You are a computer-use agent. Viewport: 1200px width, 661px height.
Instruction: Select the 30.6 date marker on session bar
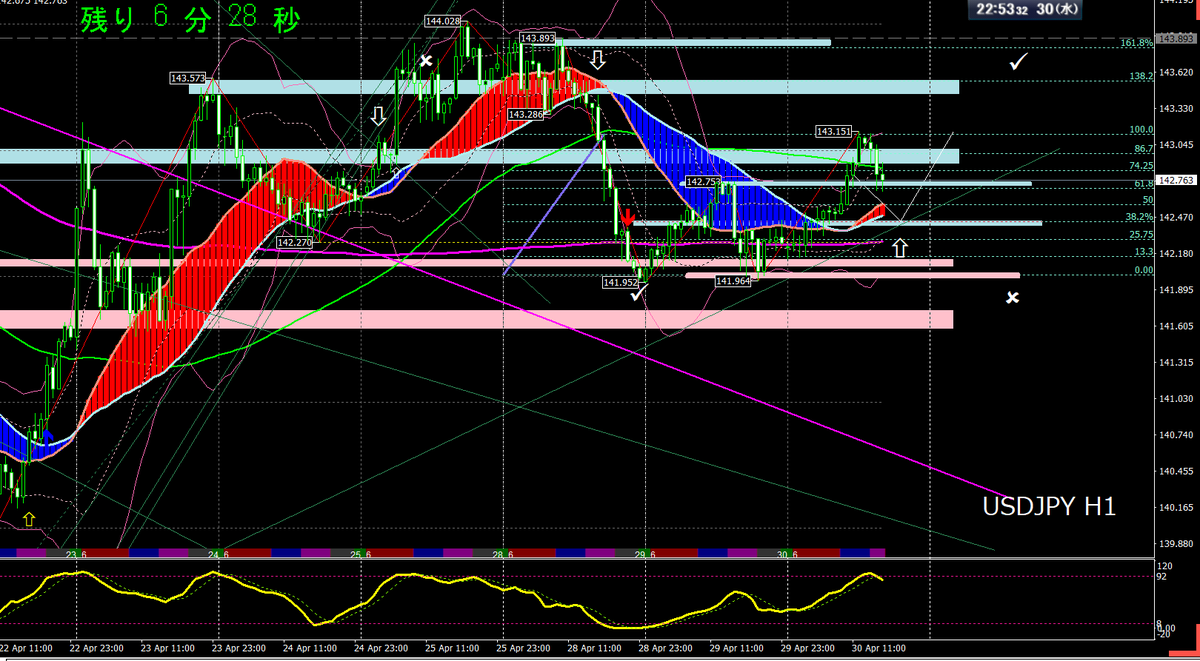point(788,555)
